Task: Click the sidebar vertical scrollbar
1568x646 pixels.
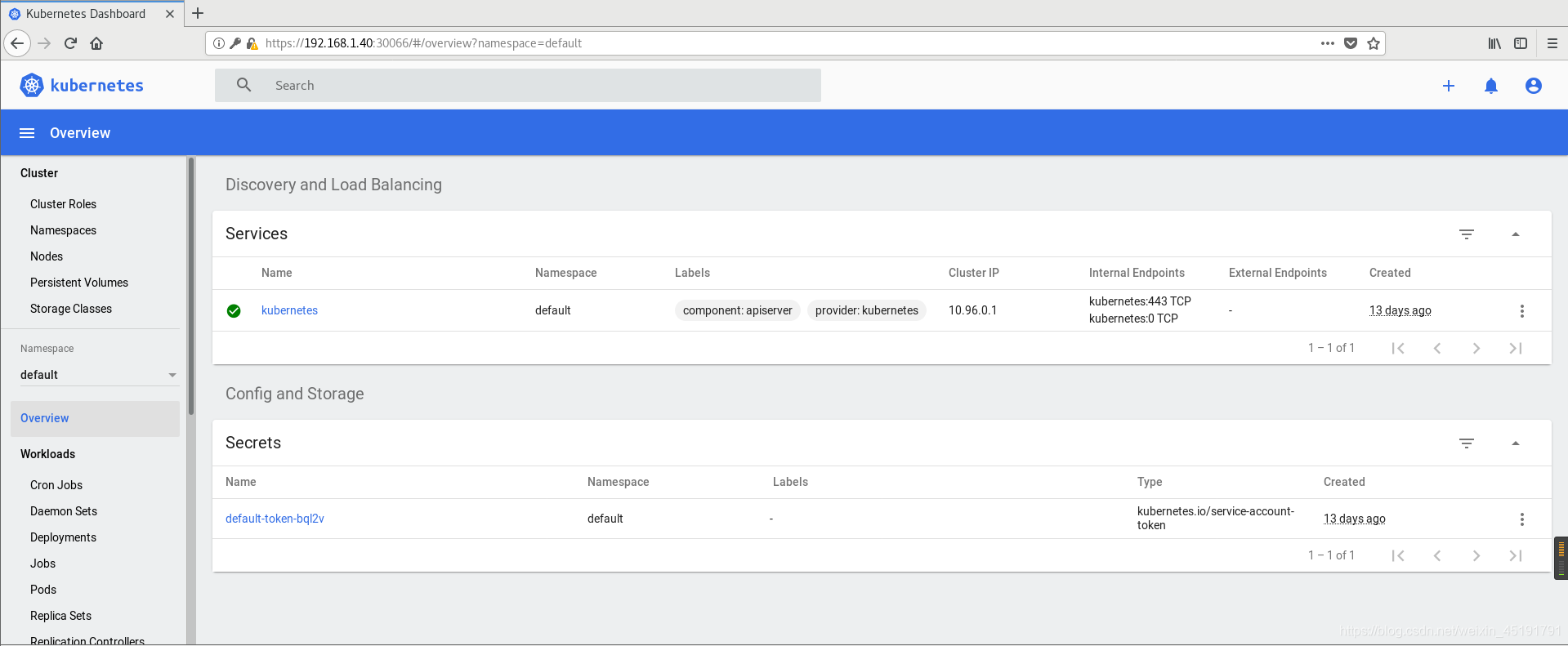Action: point(191,286)
